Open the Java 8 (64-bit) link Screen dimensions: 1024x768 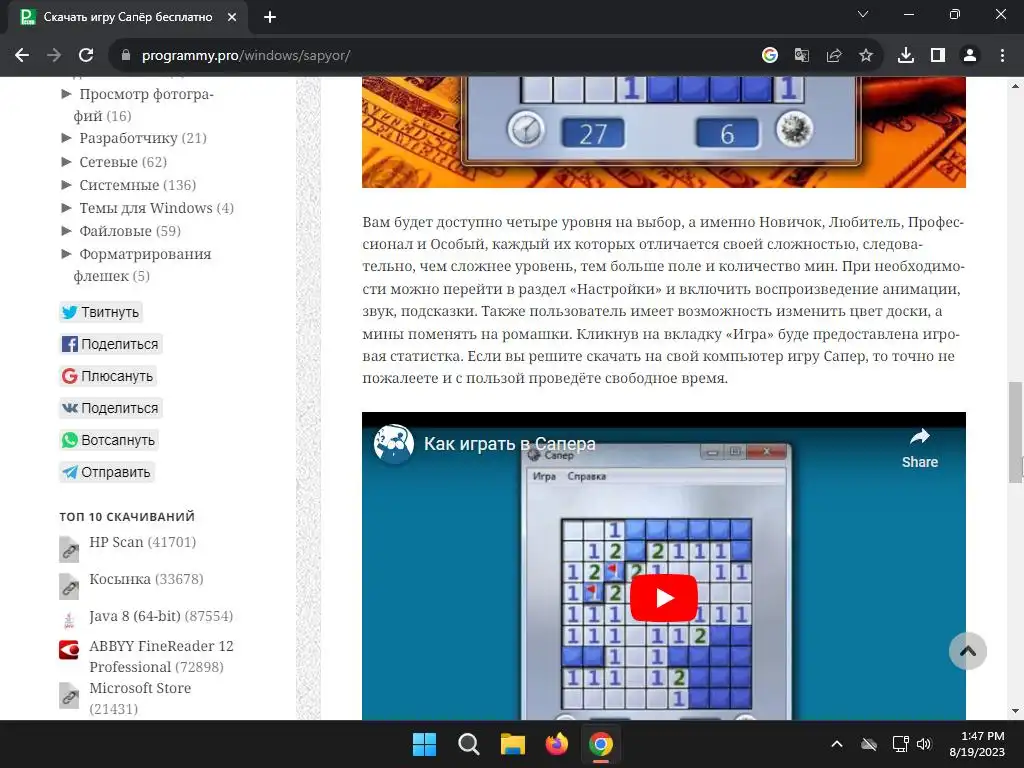pyautogui.click(x=135, y=616)
